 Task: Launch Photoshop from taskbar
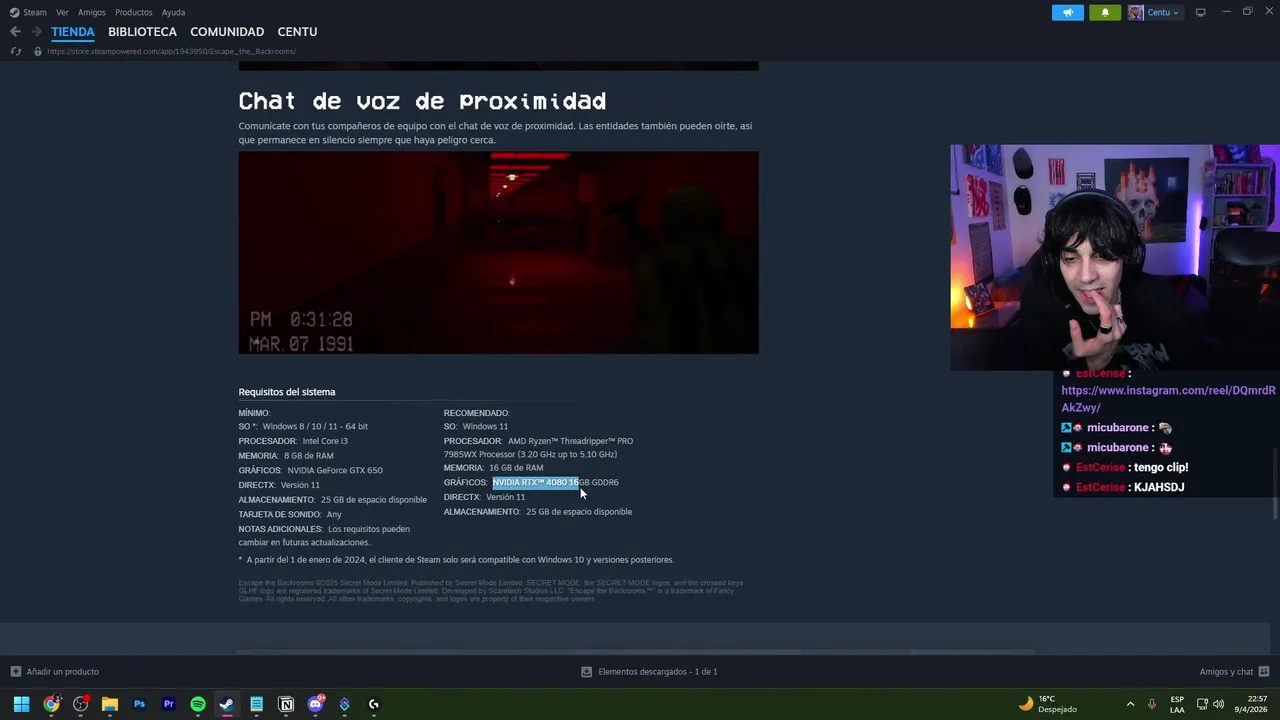click(x=139, y=704)
